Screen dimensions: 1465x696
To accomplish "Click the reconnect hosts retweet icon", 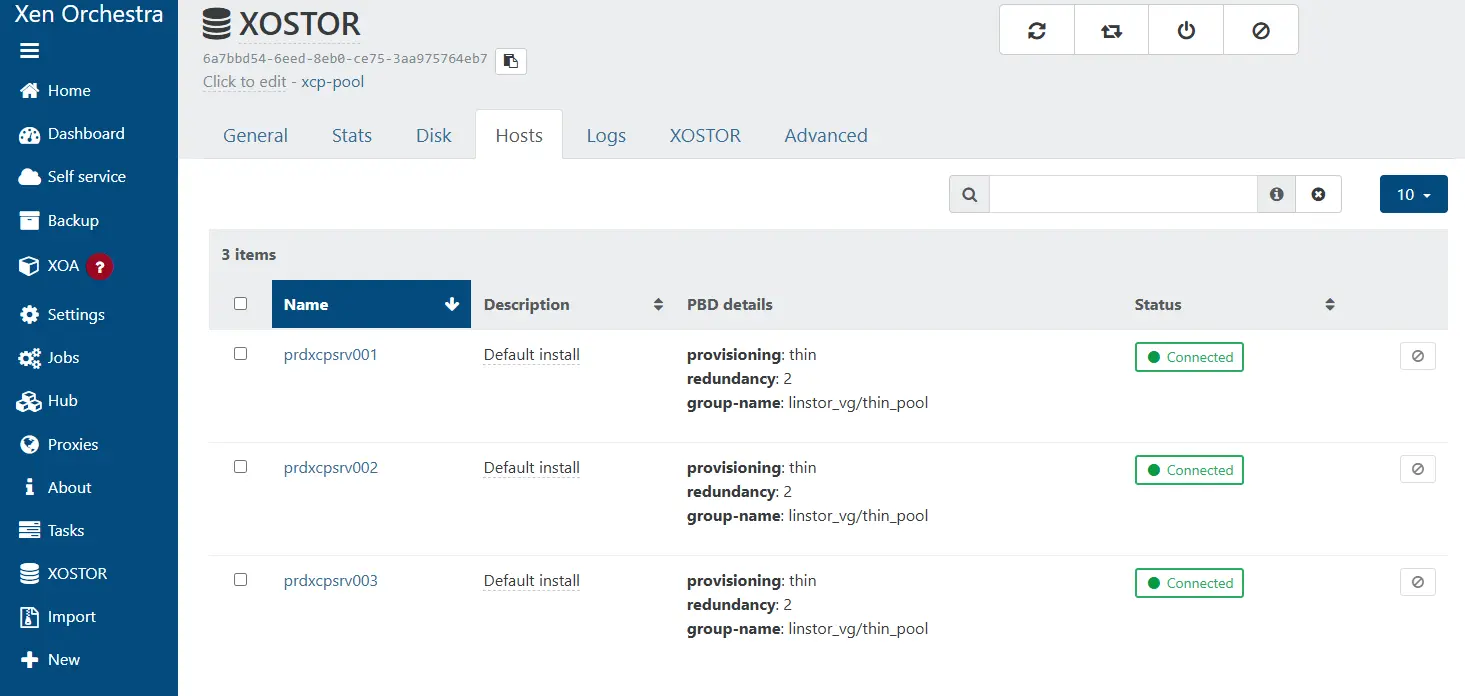I will (1111, 30).
